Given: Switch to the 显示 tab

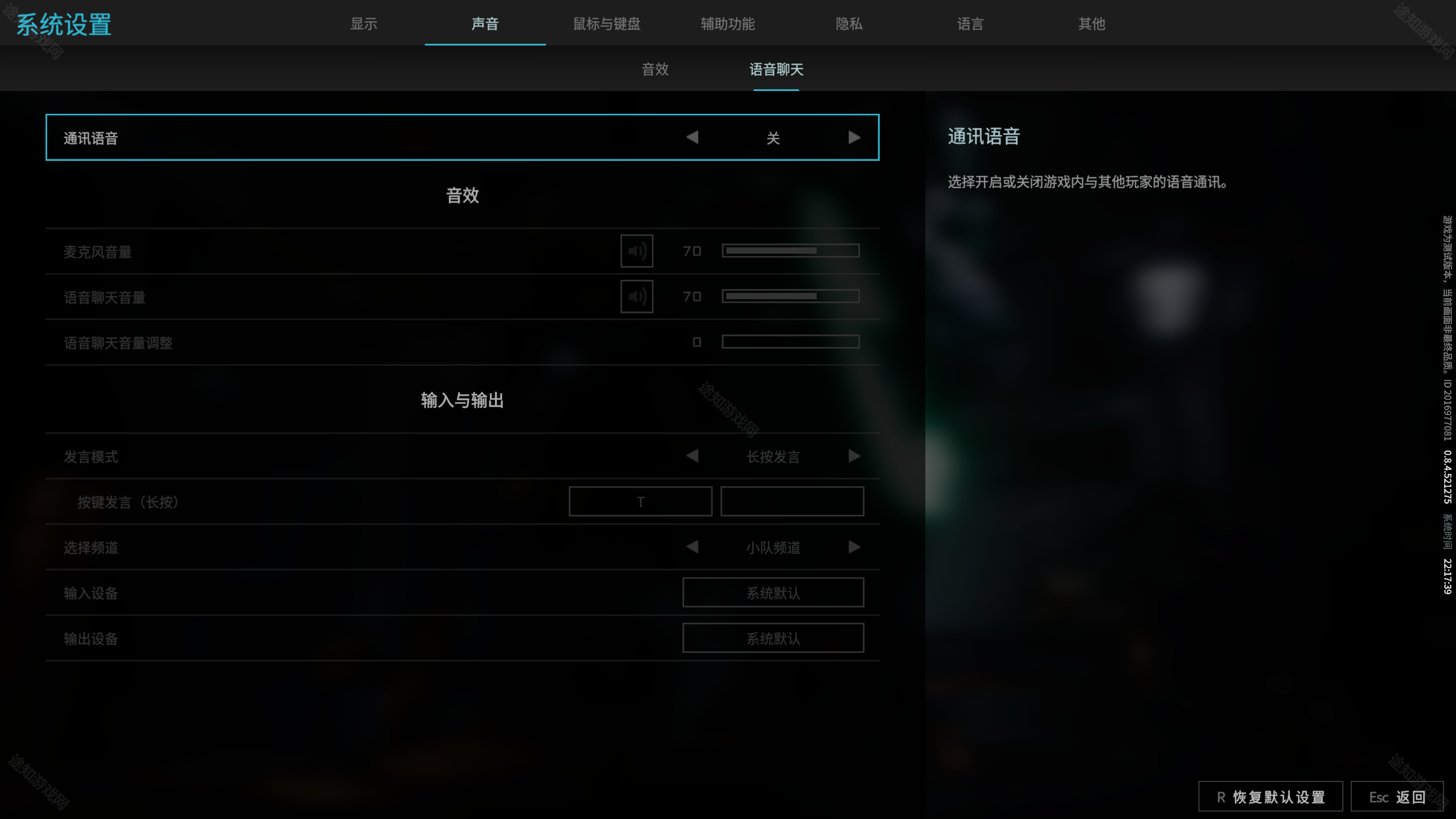Looking at the screenshot, I should click(364, 24).
